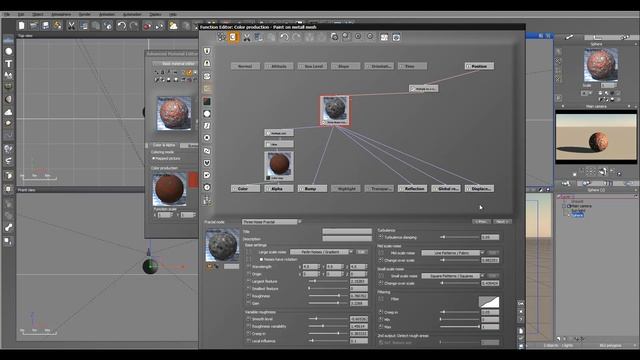Open the Render menu
Image resolution: width=640 pixels, height=360 pixels.
(84, 14)
